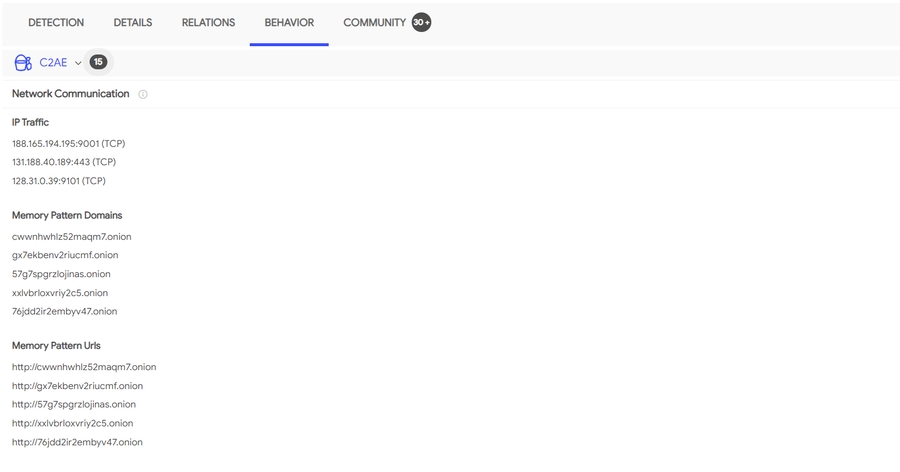Open URL http://57g7spgrzlojinas.onion
The image size is (900, 472).
click(74, 404)
